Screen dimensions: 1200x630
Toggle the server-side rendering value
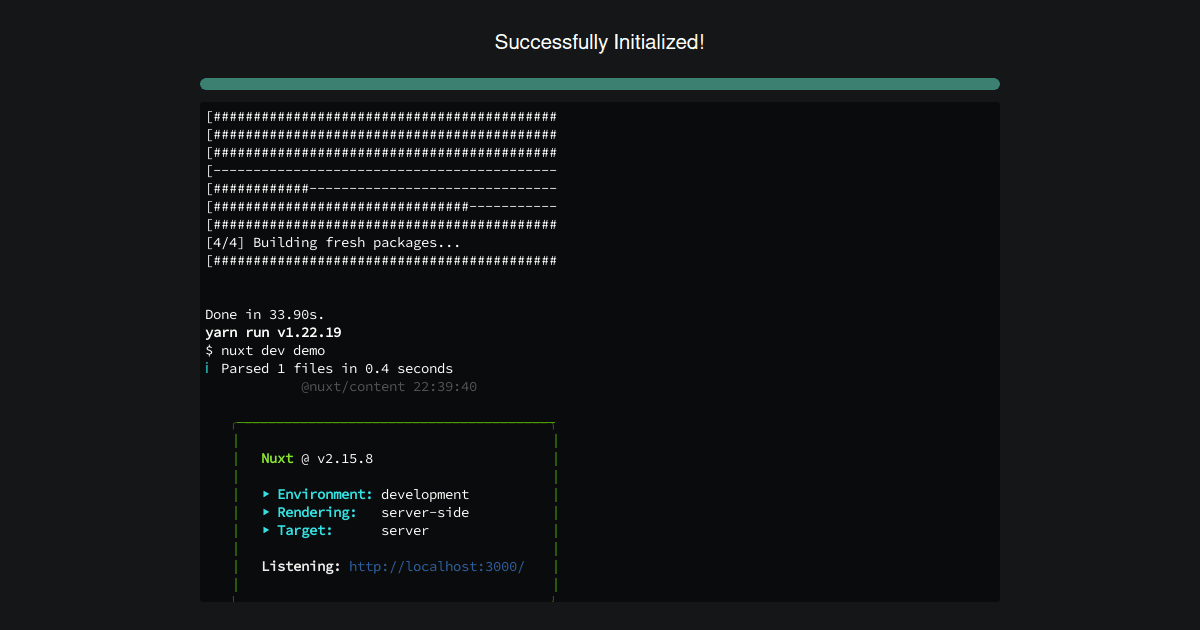click(x=425, y=512)
